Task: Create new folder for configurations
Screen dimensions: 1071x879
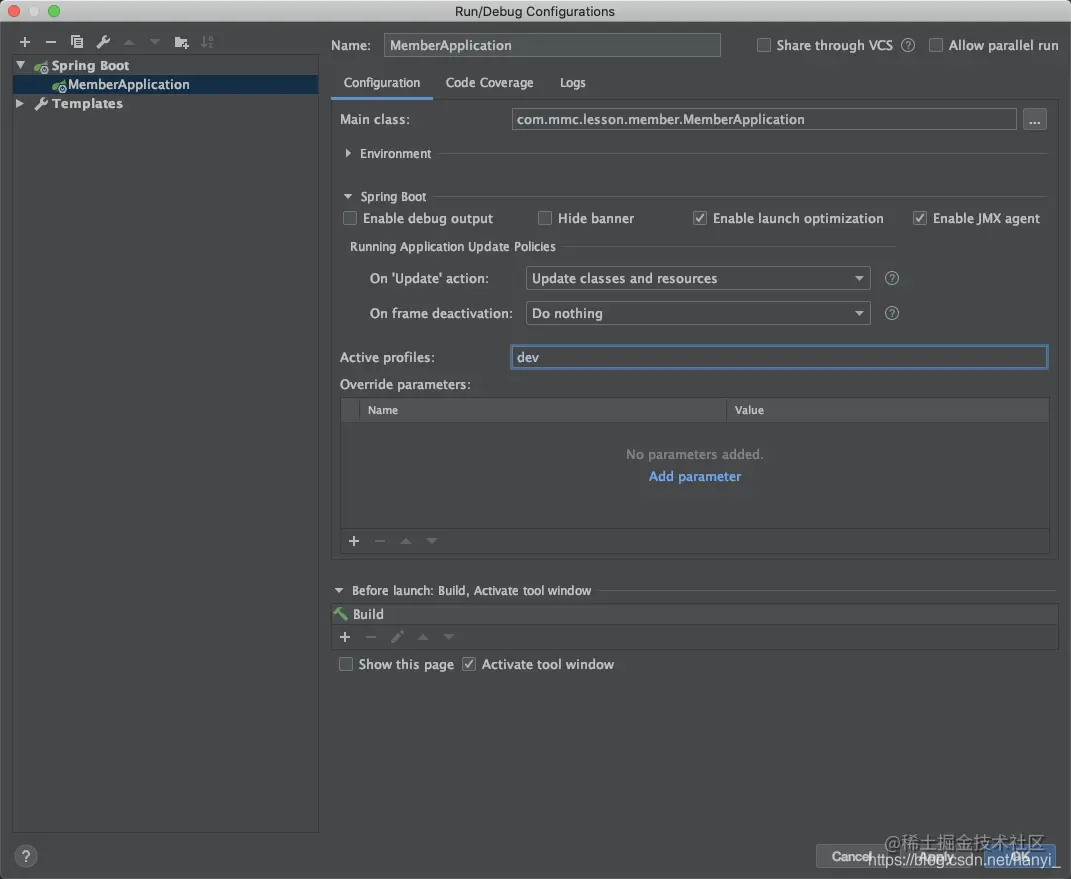Action: [182, 42]
